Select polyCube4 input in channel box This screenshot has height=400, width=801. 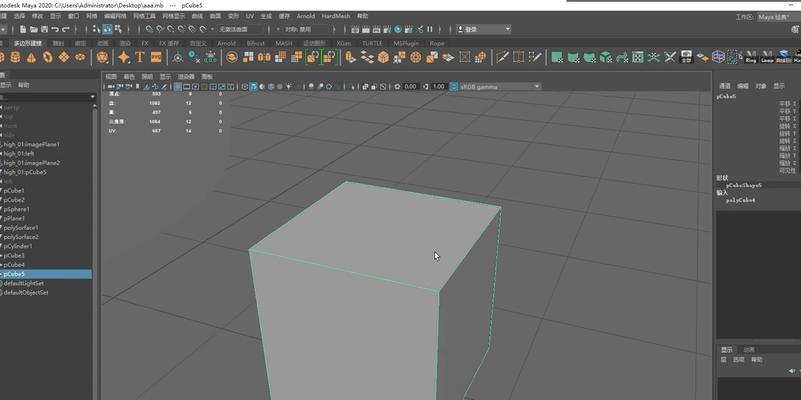[x=741, y=200]
